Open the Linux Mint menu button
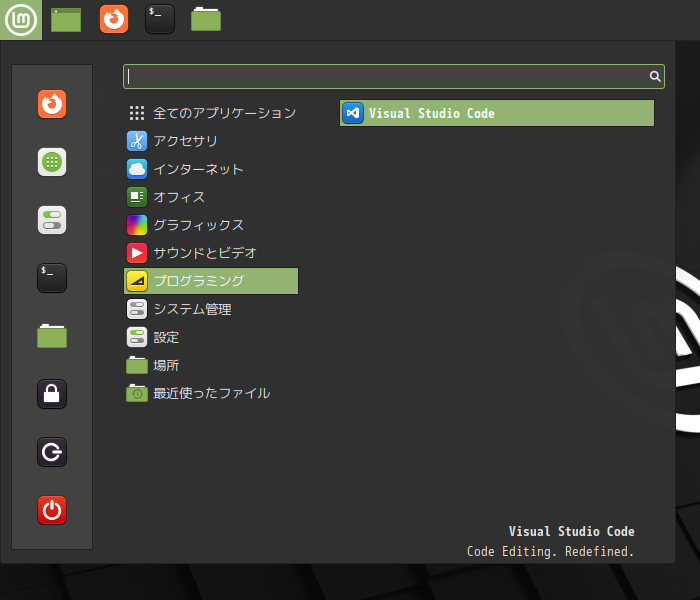The image size is (700, 600). (x=21, y=20)
